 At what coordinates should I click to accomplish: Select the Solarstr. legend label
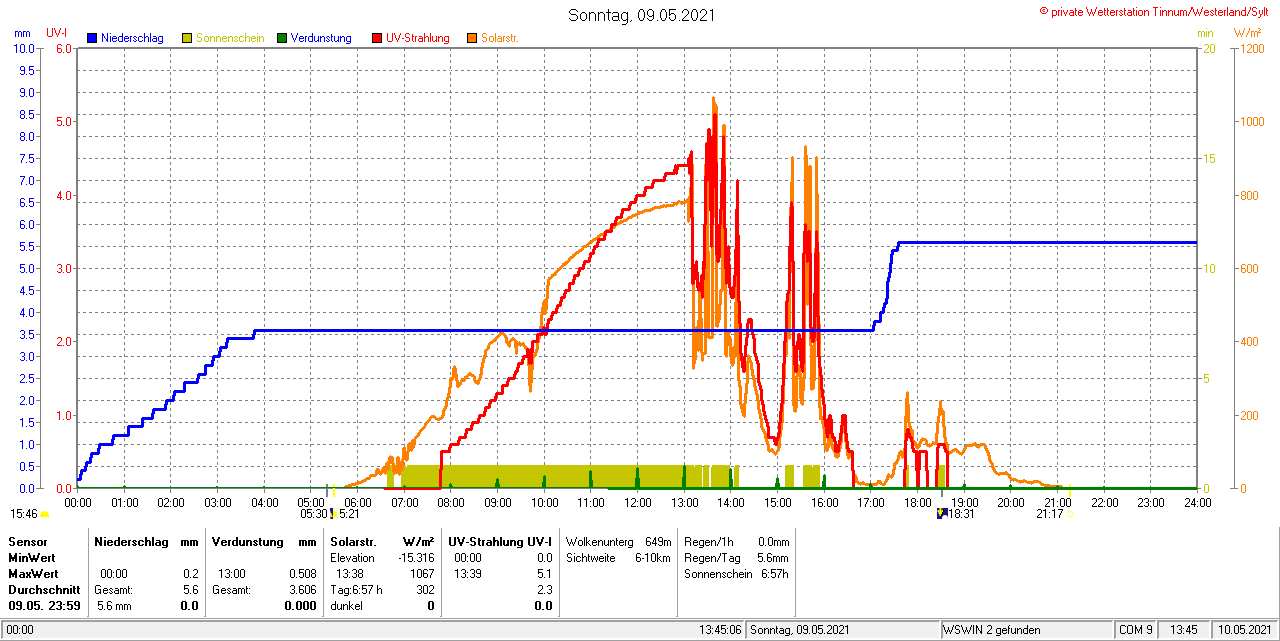(x=499, y=38)
